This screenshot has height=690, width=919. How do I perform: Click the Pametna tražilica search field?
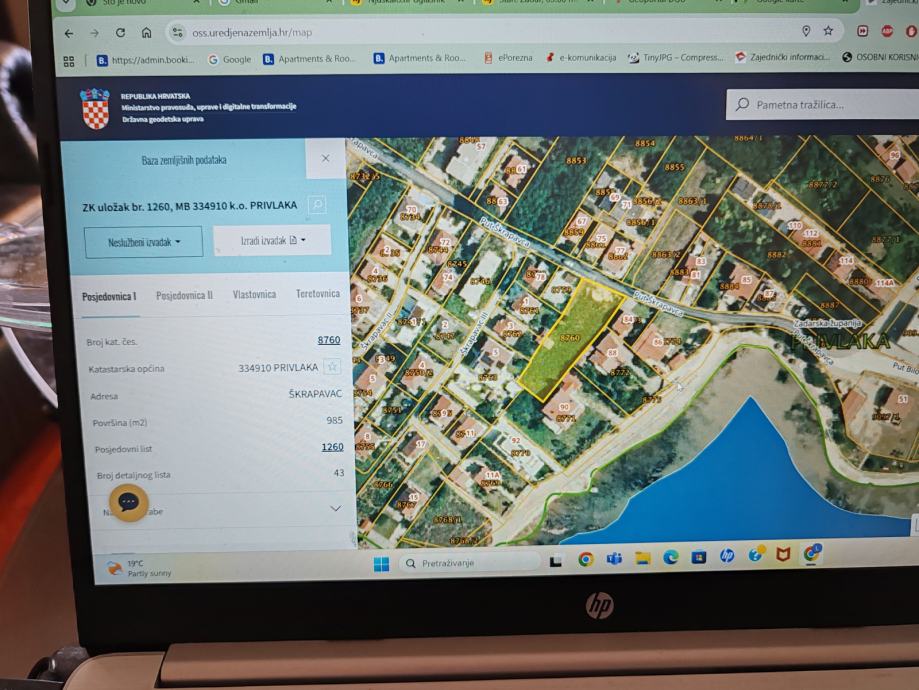coord(822,104)
